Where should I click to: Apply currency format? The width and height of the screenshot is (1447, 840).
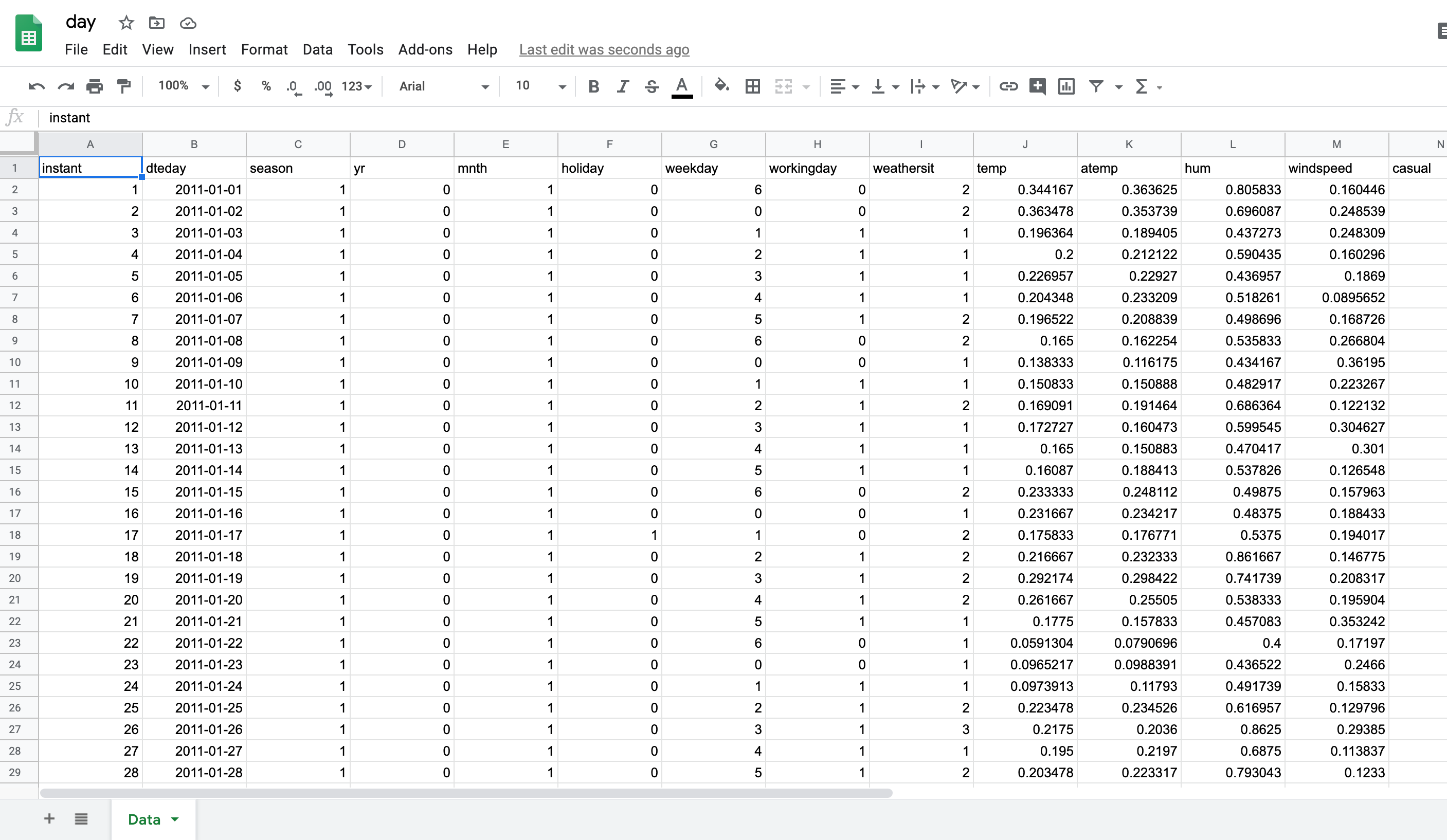coord(238,86)
